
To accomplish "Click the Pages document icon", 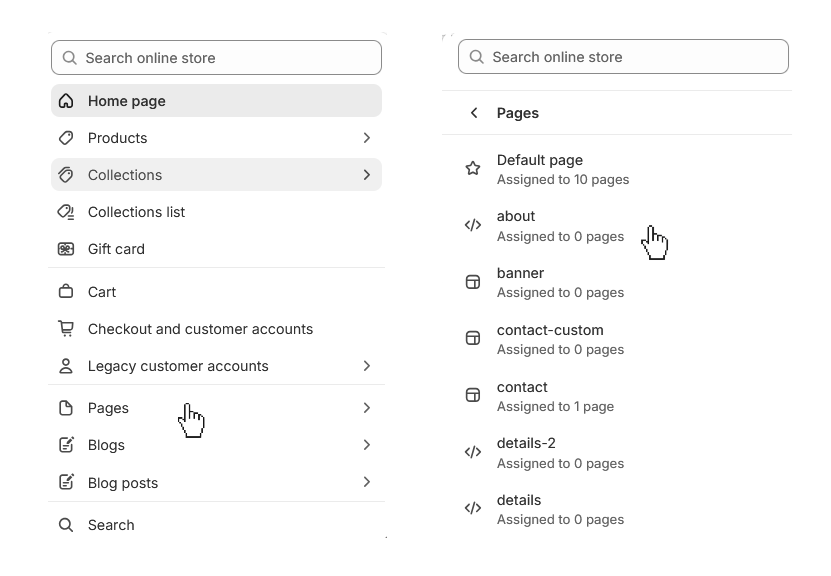I will (x=66, y=408).
